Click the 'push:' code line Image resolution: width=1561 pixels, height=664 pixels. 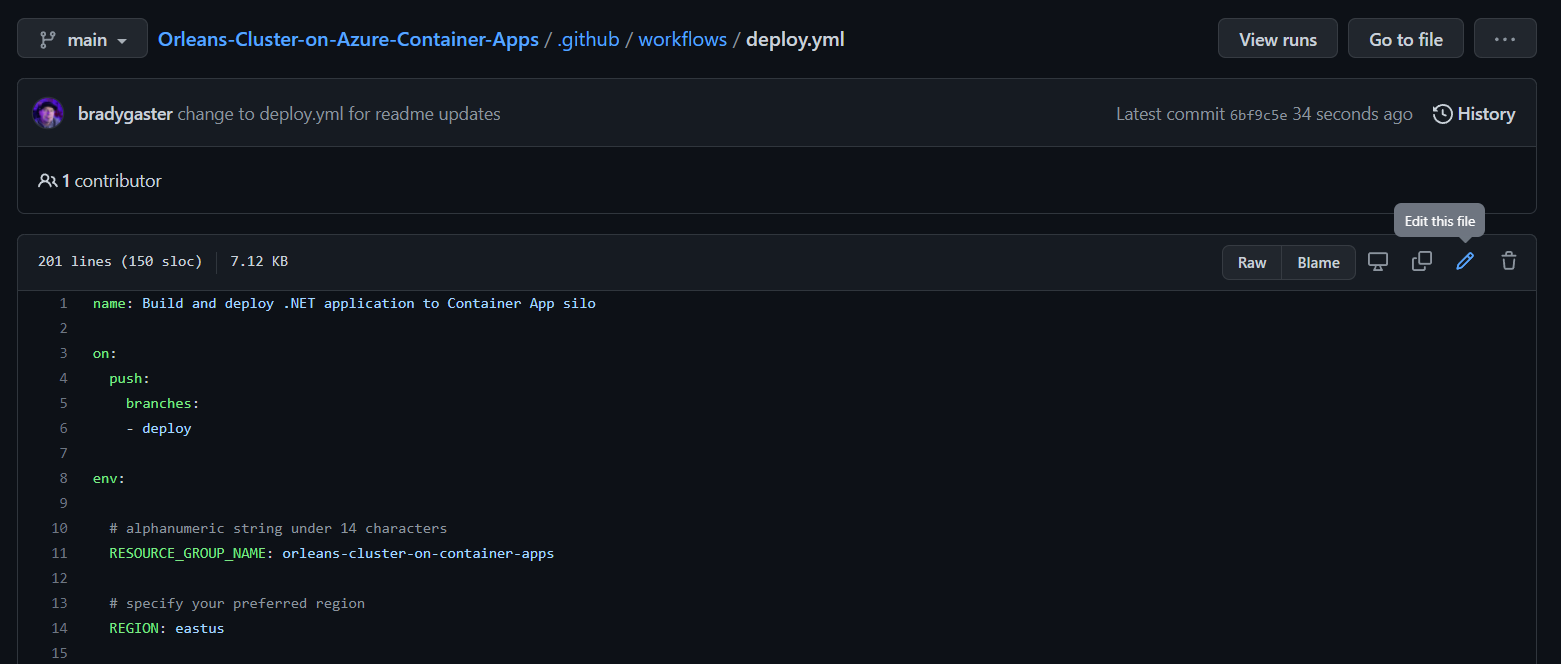point(130,378)
